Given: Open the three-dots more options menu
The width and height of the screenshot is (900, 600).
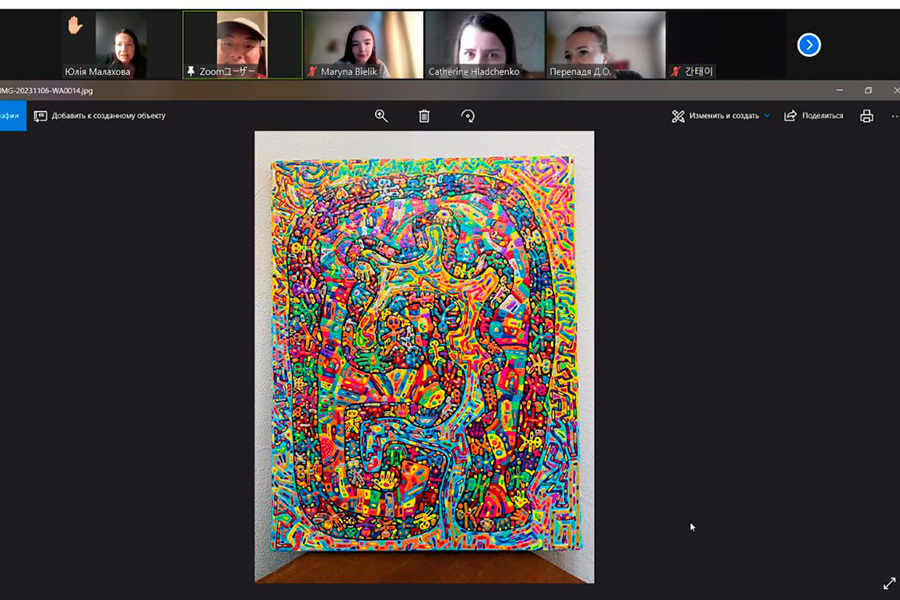Looking at the screenshot, I should pyautogui.click(x=895, y=116).
